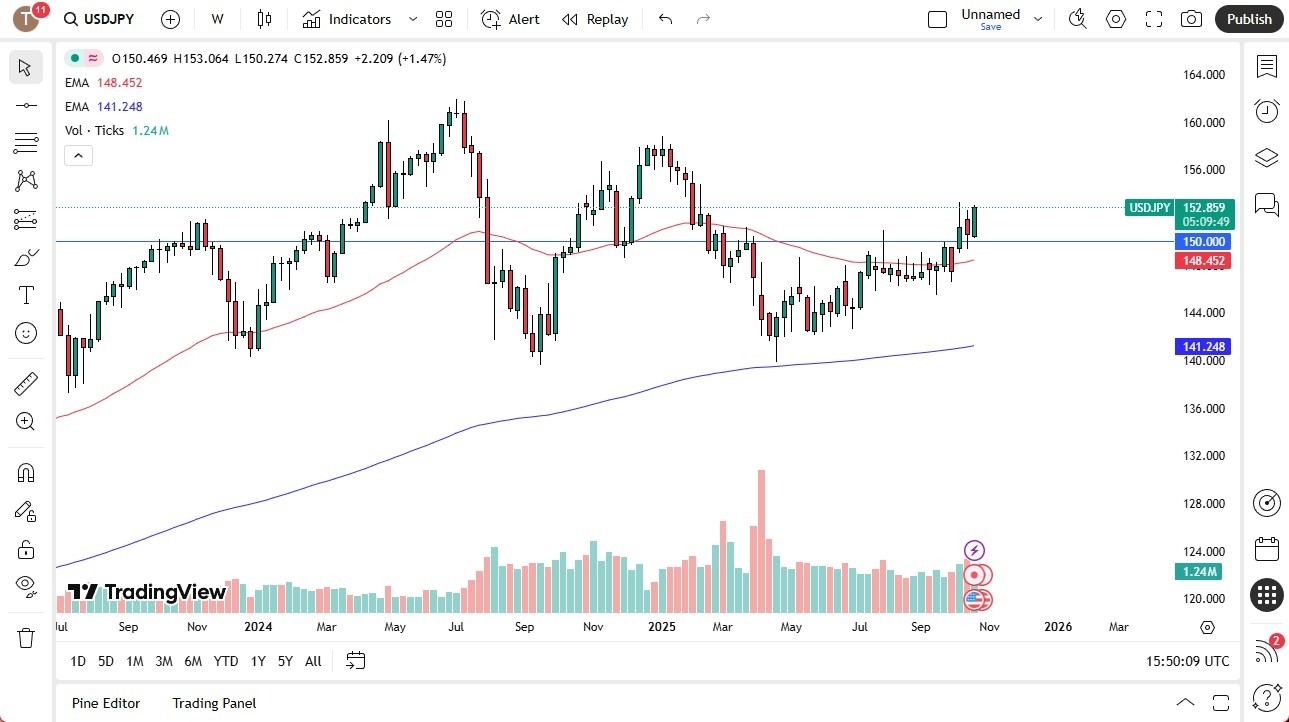Remove all drawings with trash icon
This screenshot has height=722, width=1289.
[x=25, y=636]
